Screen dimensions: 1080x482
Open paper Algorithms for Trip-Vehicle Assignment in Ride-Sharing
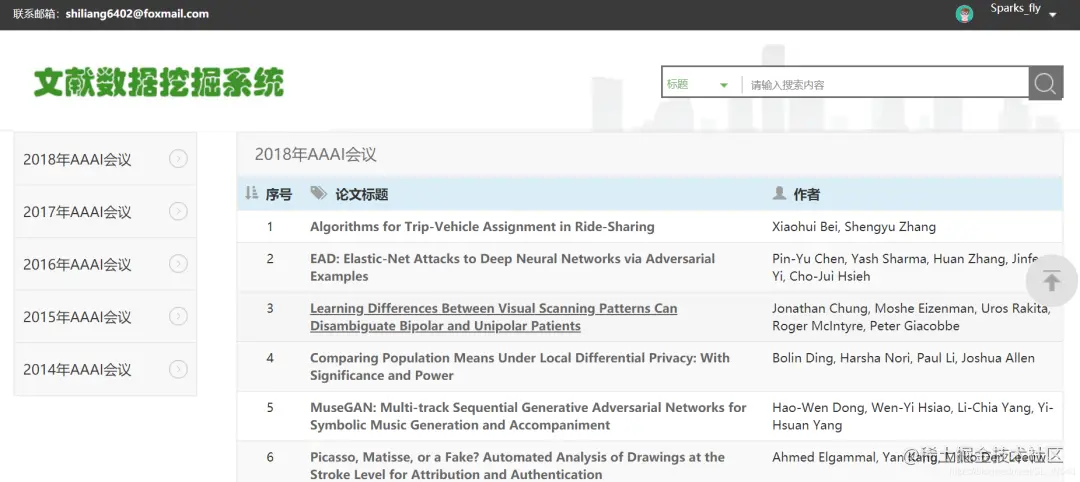(482, 227)
